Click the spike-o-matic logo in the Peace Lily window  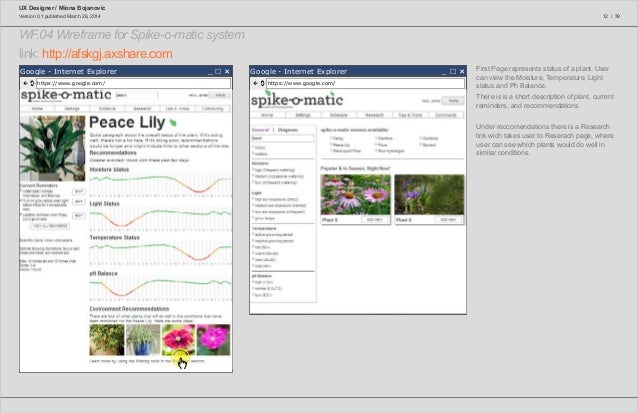pos(66,96)
